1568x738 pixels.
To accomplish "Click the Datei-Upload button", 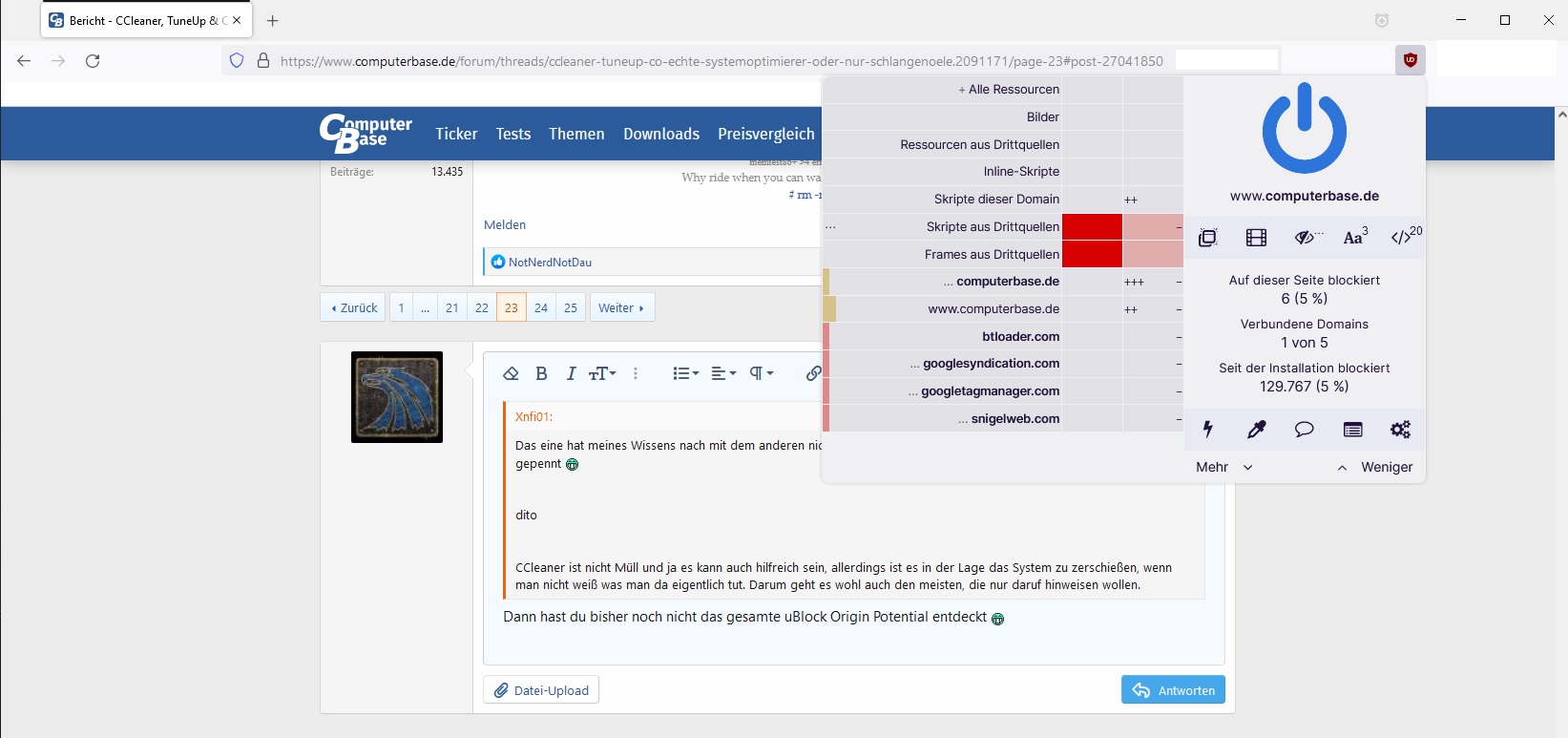I will pyautogui.click(x=541, y=690).
